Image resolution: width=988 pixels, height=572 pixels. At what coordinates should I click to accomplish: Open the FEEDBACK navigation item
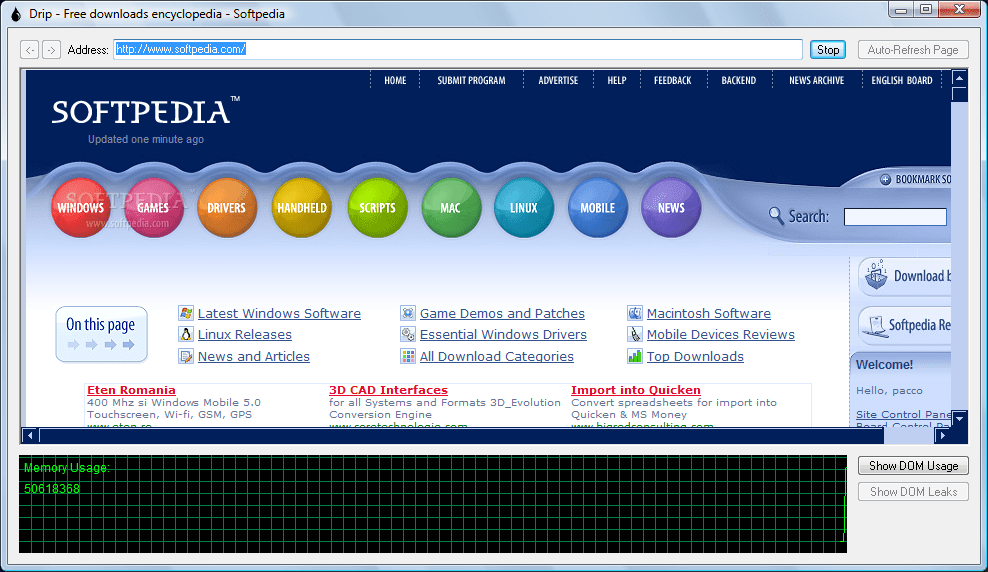[x=672, y=81]
